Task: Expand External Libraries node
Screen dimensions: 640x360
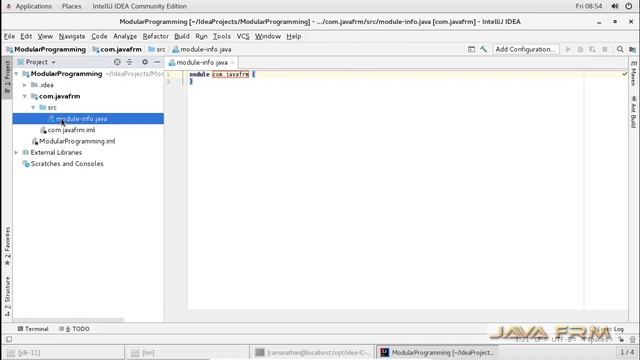Action: pyautogui.click(x=17, y=152)
